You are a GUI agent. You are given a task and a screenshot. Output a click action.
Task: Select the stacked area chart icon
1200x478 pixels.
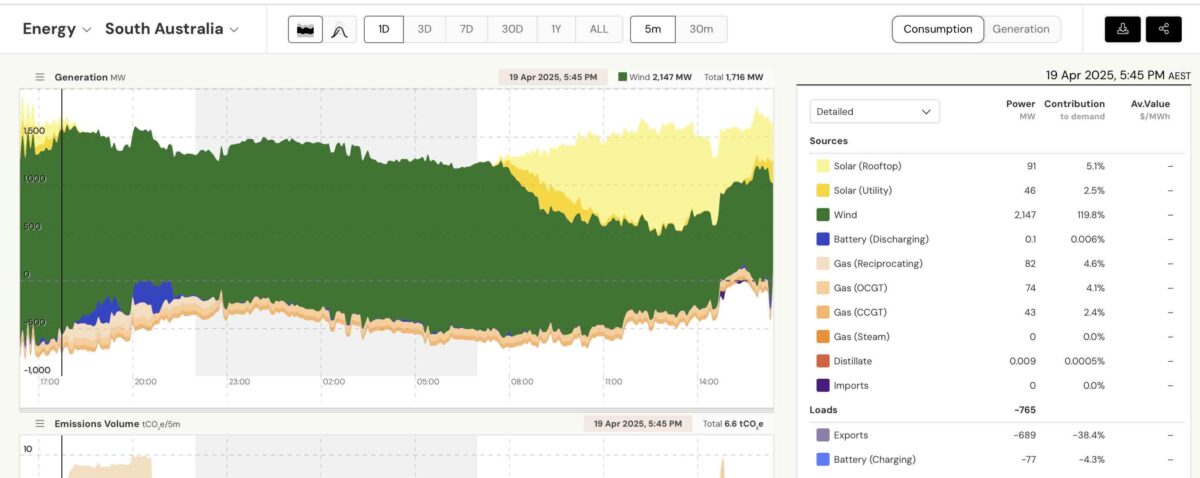click(305, 30)
